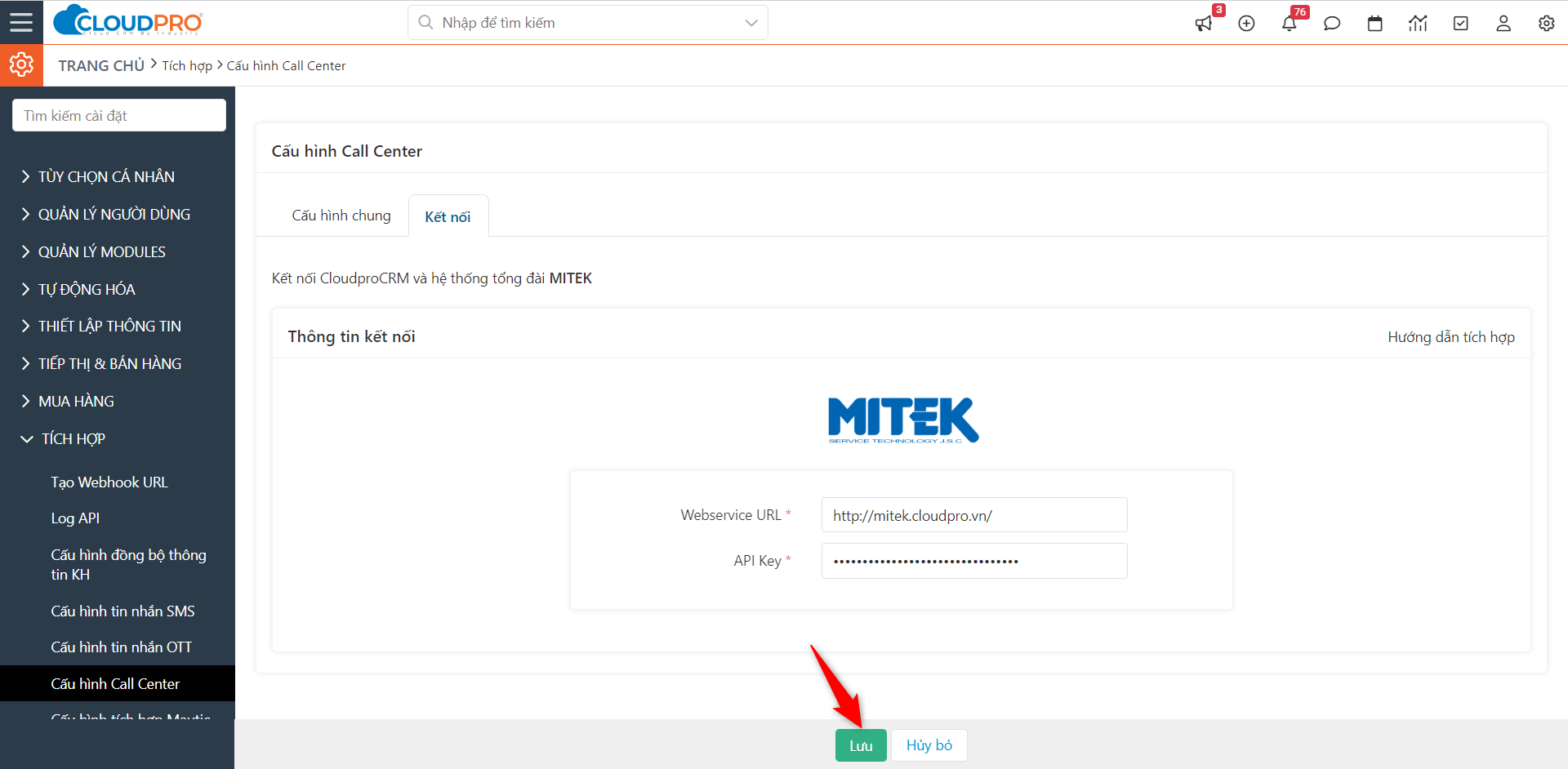Focus the API Key field

tap(974, 561)
